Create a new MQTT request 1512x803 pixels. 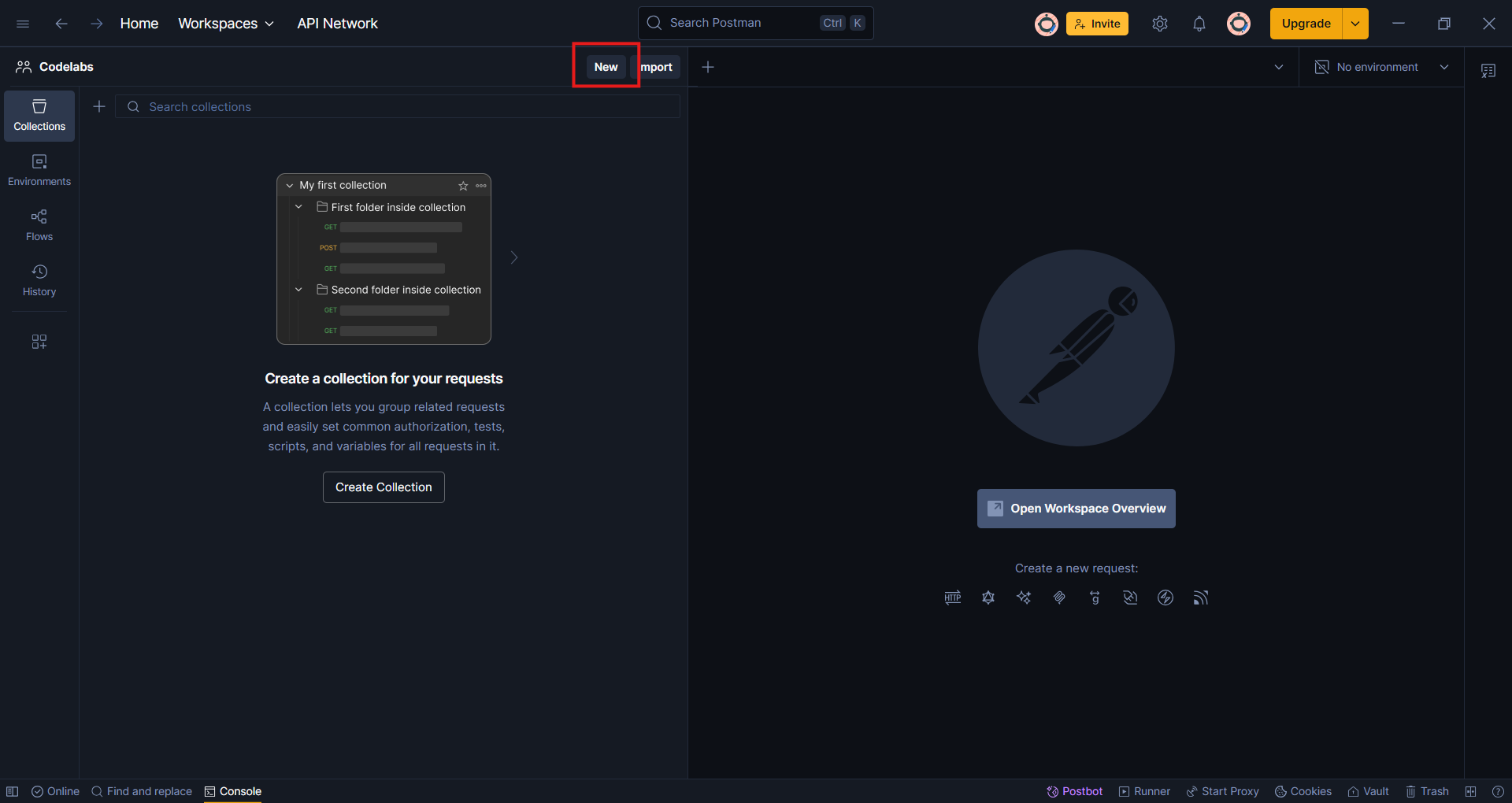1200,598
